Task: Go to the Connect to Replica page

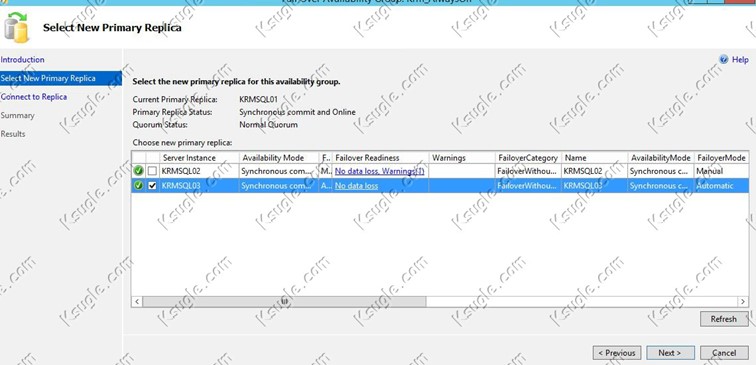Action: [34, 97]
